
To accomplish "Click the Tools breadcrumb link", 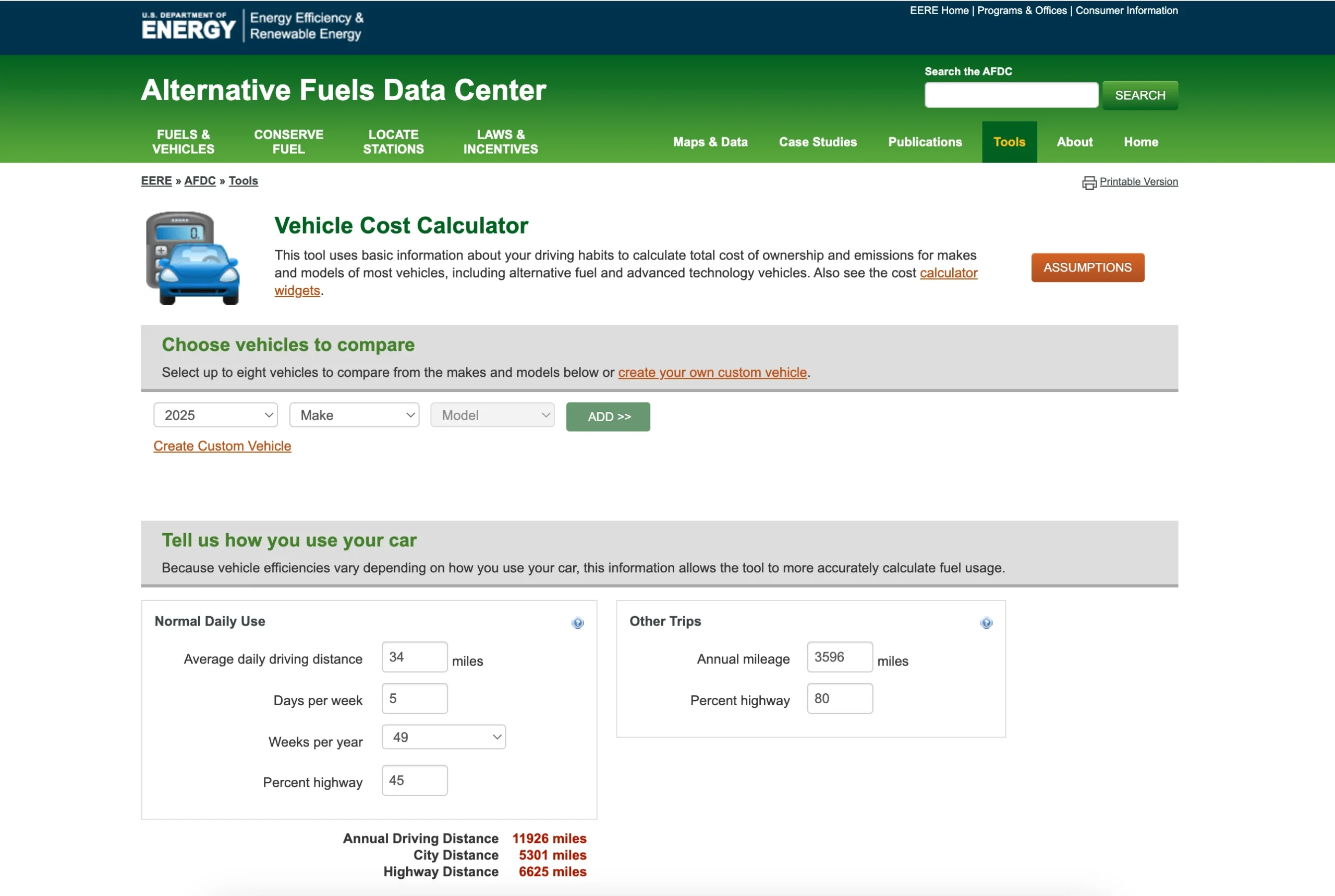I will coord(243,180).
